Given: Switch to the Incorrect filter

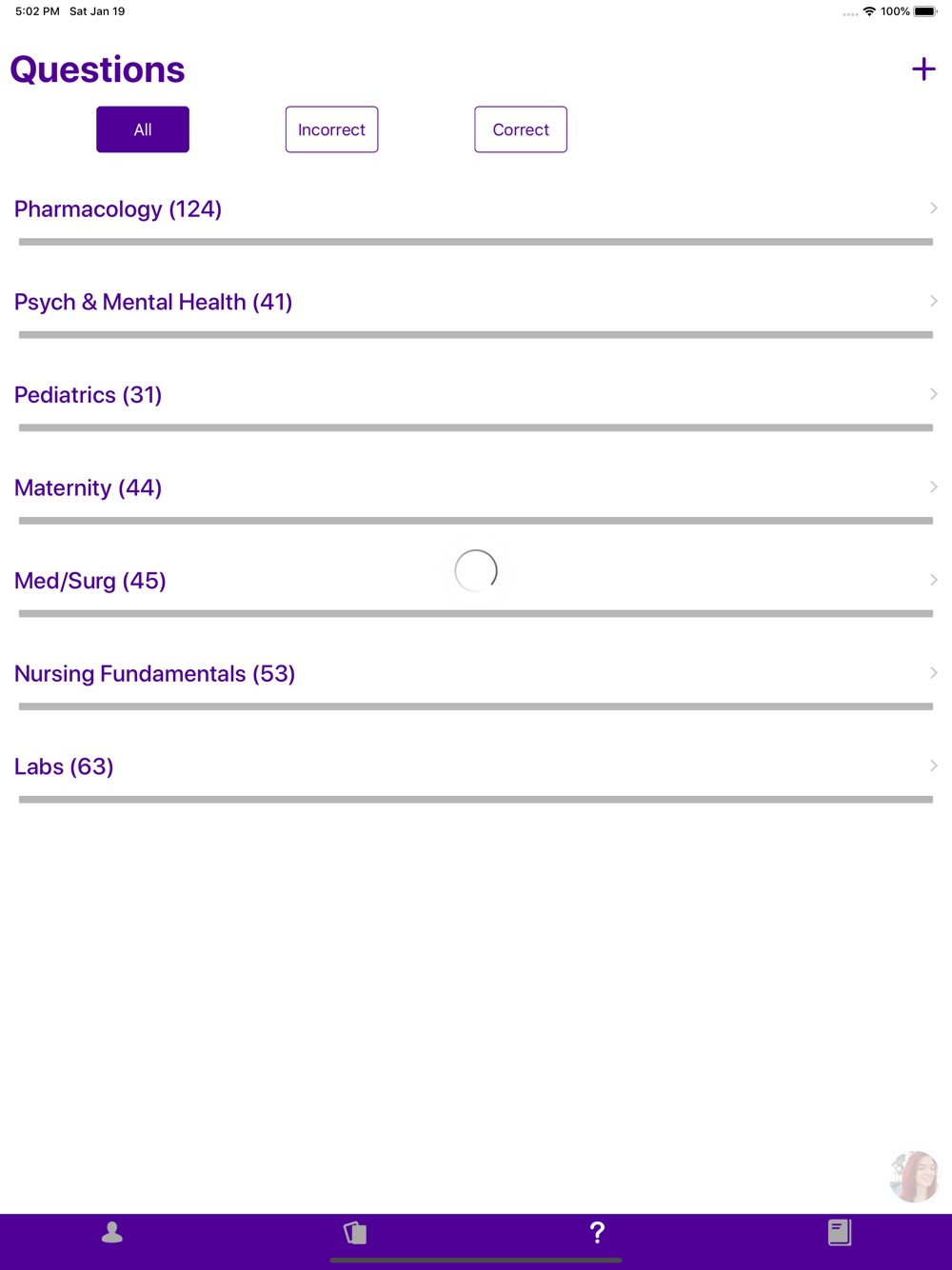Looking at the screenshot, I should [331, 129].
